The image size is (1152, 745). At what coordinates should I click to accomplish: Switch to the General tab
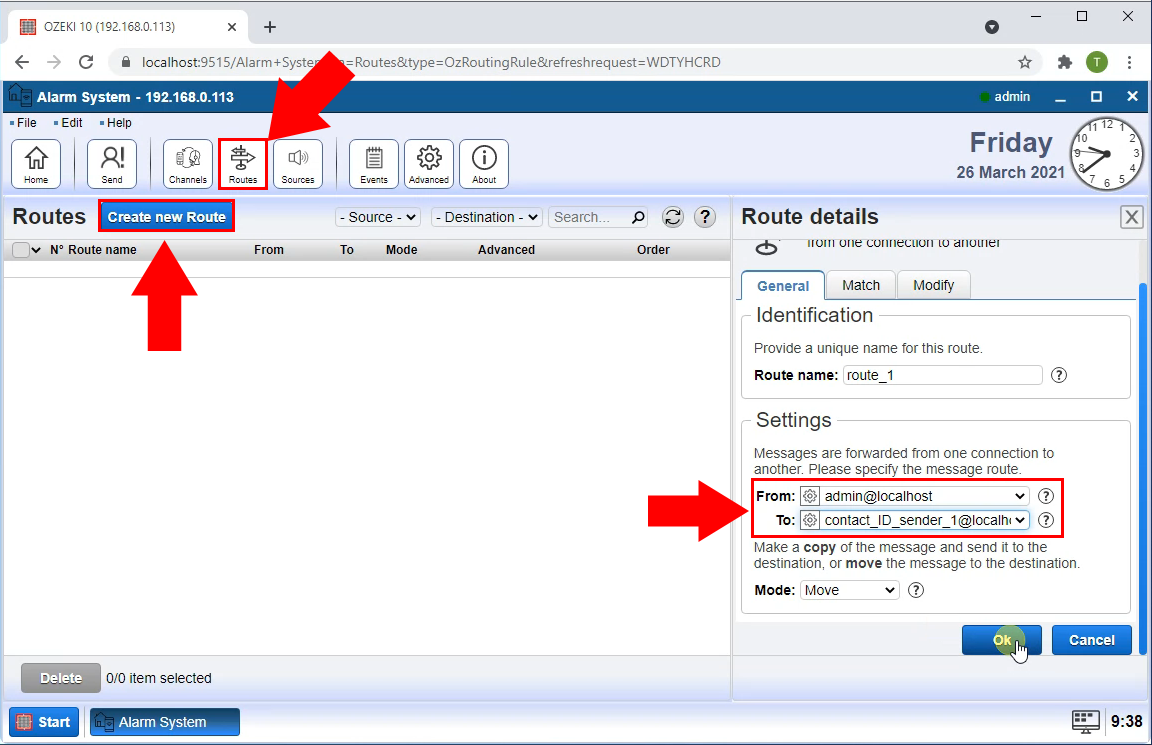[x=782, y=286]
